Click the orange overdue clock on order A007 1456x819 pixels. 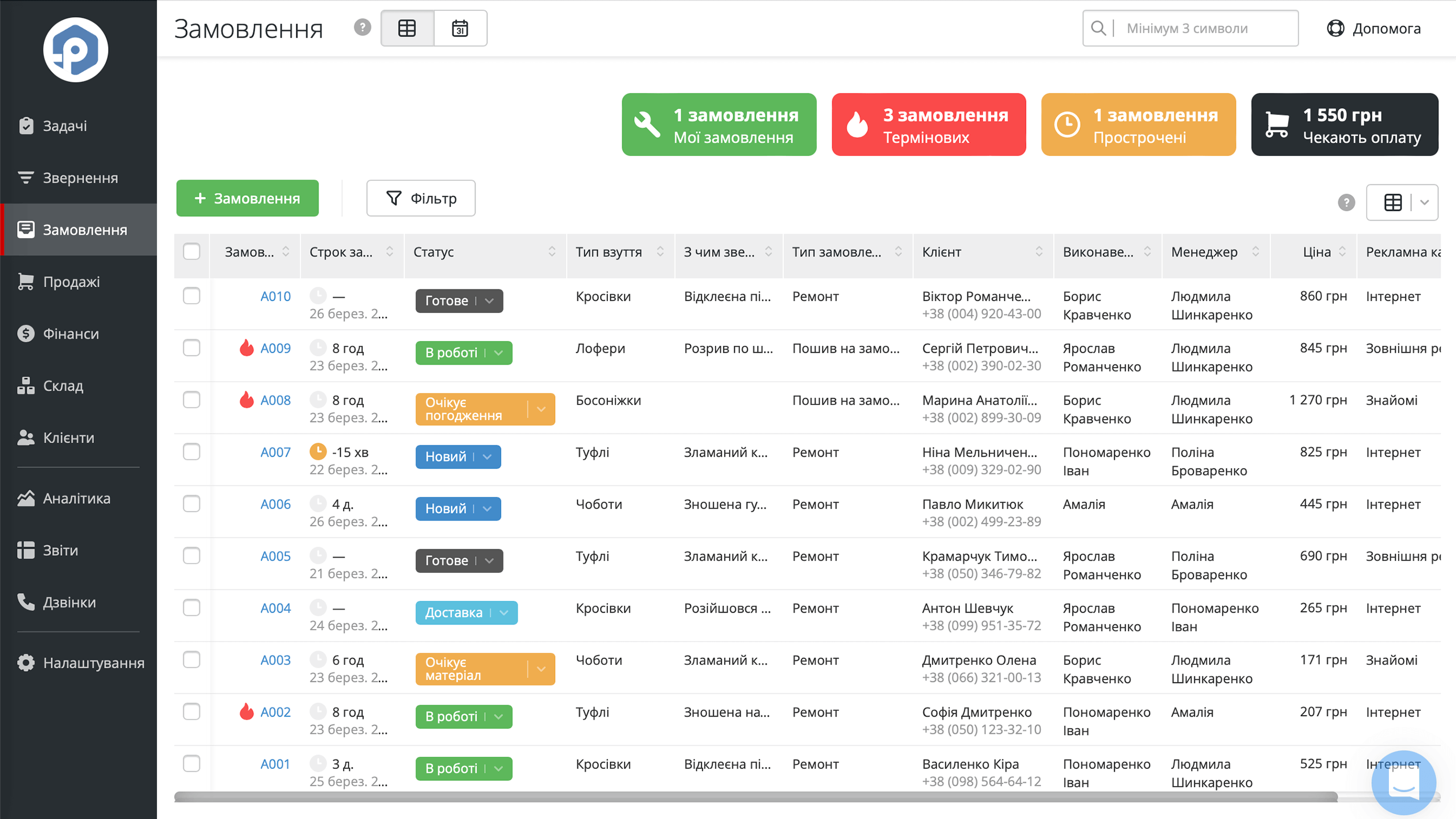pos(318,452)
